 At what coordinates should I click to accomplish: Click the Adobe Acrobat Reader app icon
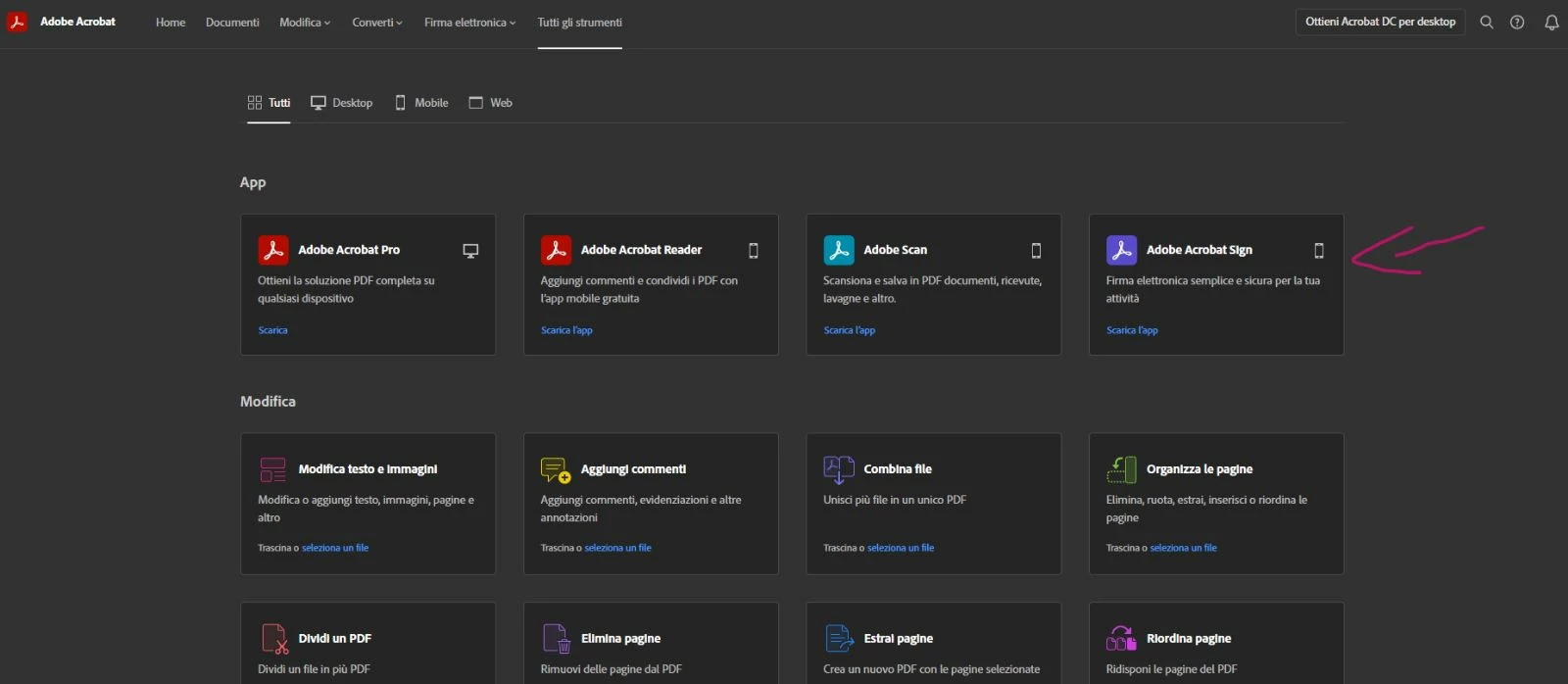tap(556, 250)
